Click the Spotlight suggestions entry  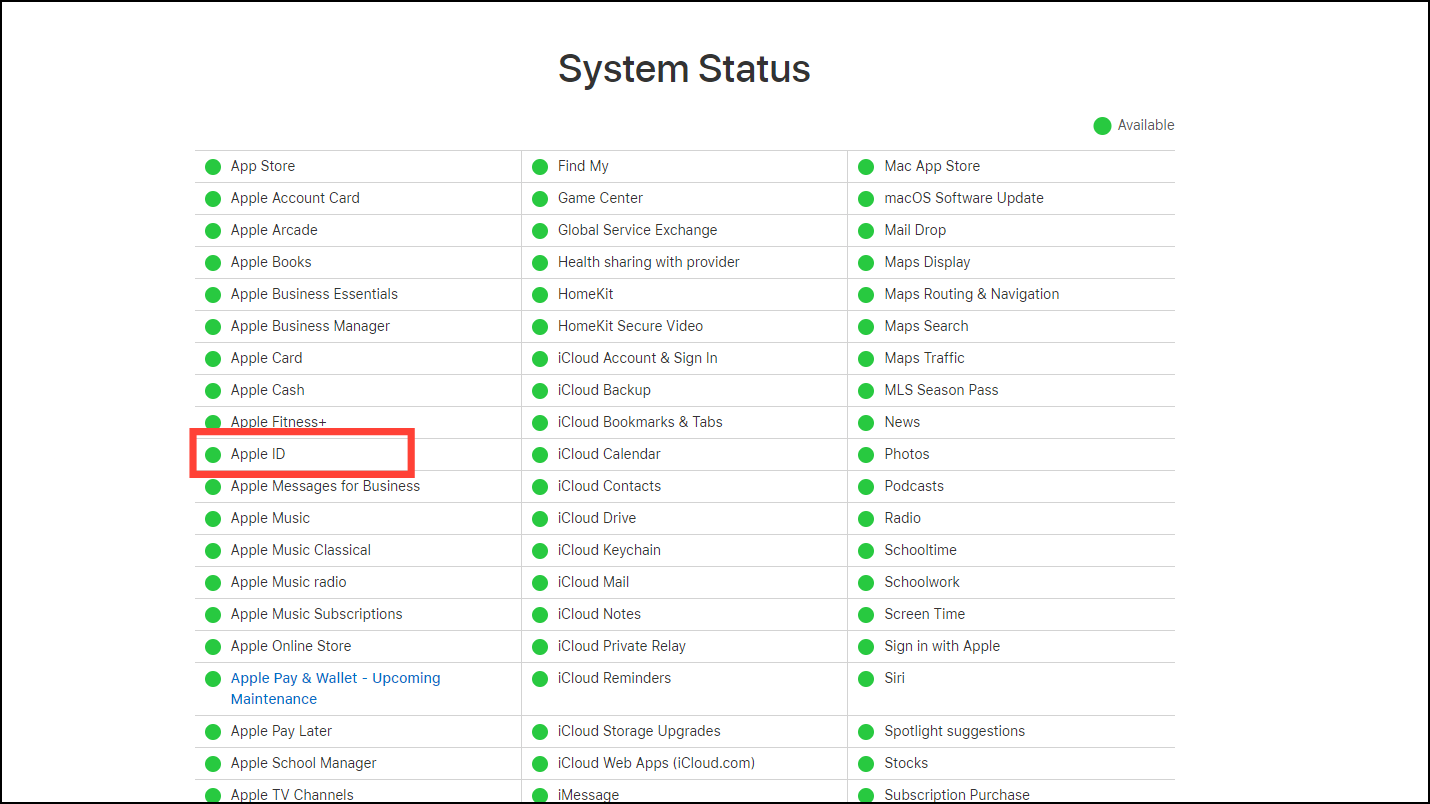954,731
